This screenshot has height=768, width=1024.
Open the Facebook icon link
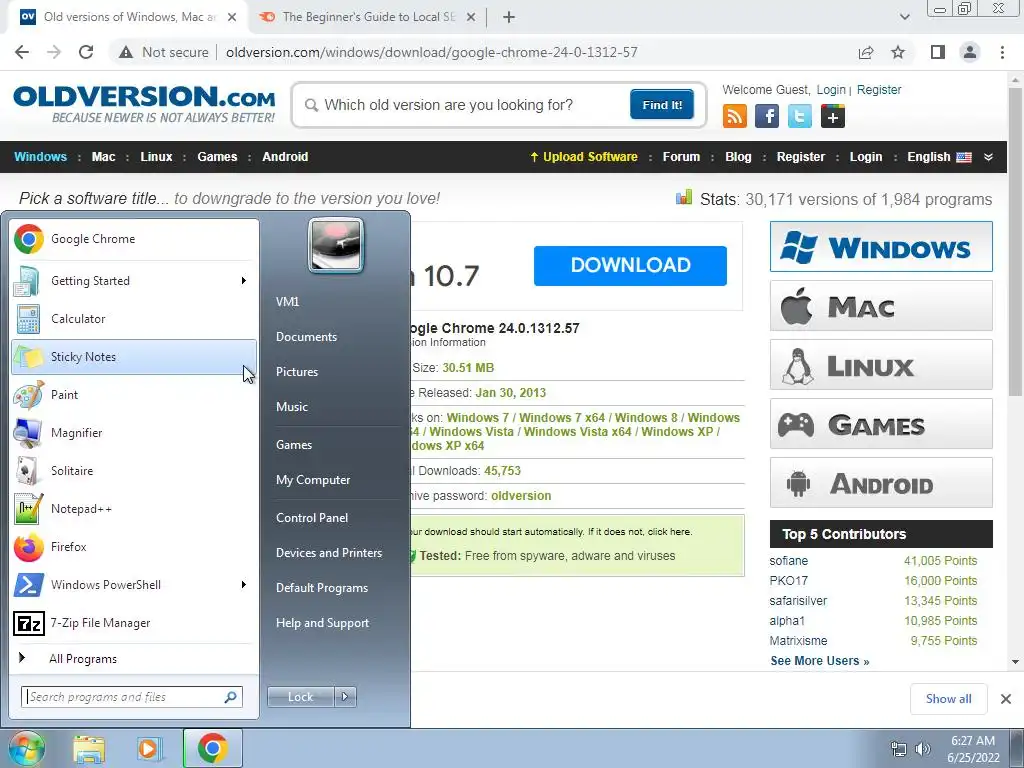(767, 116)
